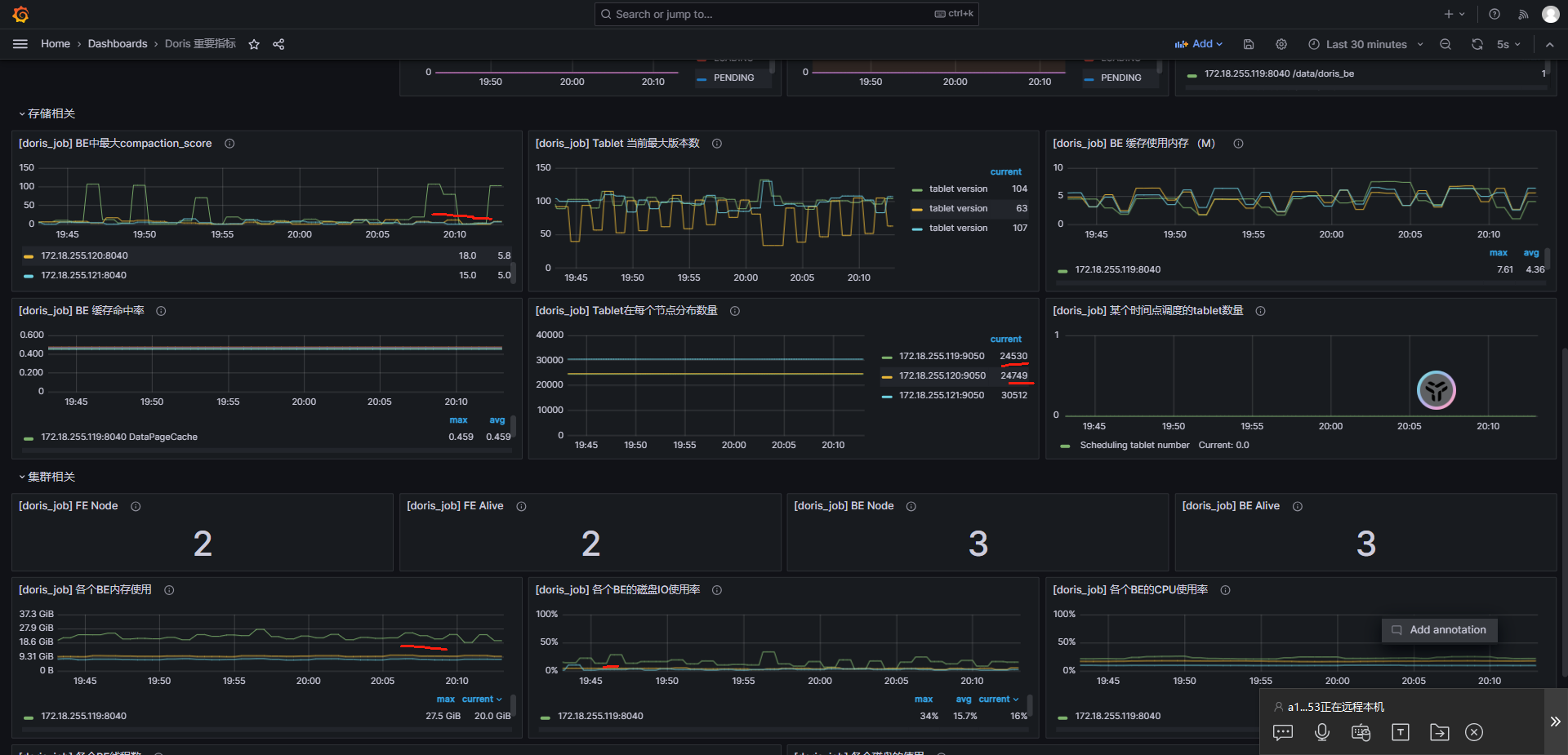Open the news RSS feed icon
1568x755 pixels.
click(x=1523, y=14)
